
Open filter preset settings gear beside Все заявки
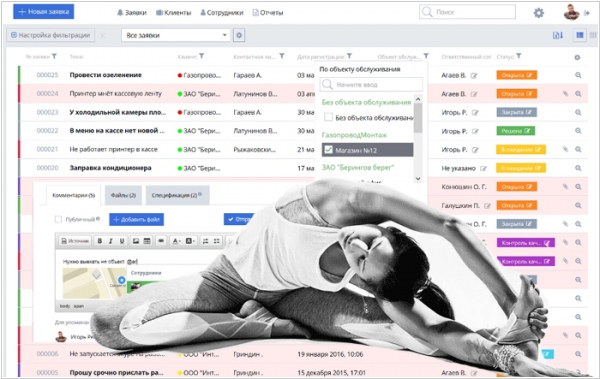click(239, 35)
